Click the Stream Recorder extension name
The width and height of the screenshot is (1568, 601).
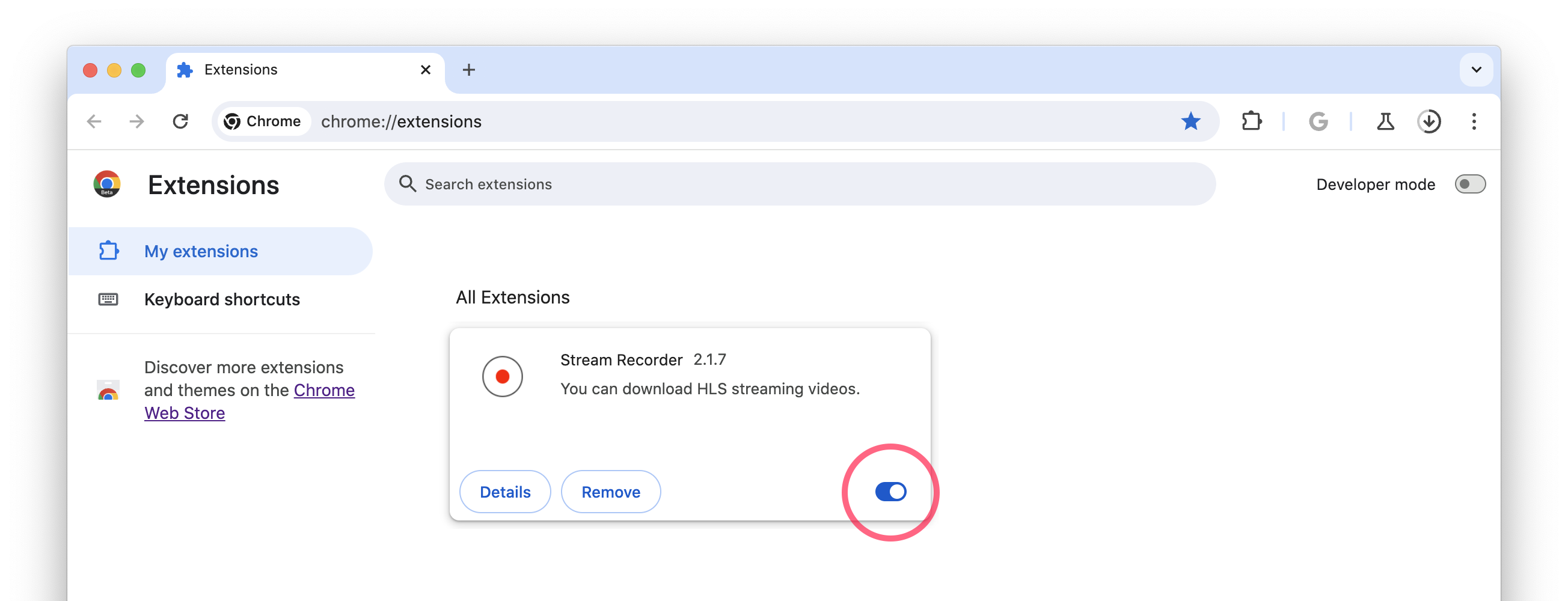tap(621, 360)
